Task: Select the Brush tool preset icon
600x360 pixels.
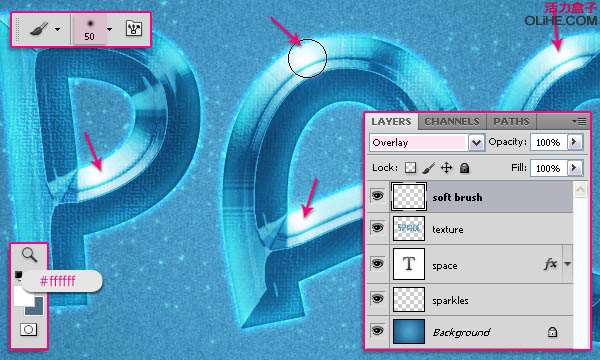Action: click(x=39, y=29)
